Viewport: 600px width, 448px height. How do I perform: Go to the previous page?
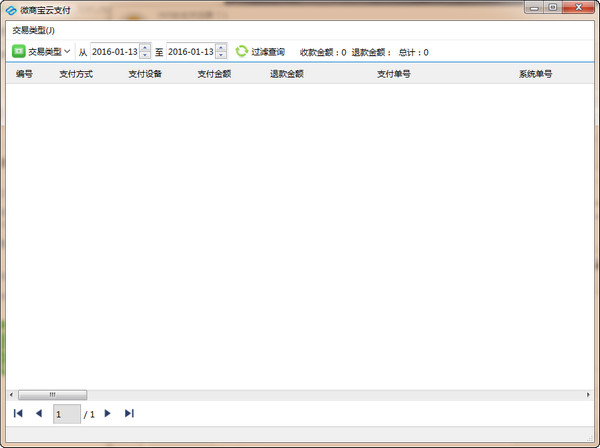tap(39, 413)
